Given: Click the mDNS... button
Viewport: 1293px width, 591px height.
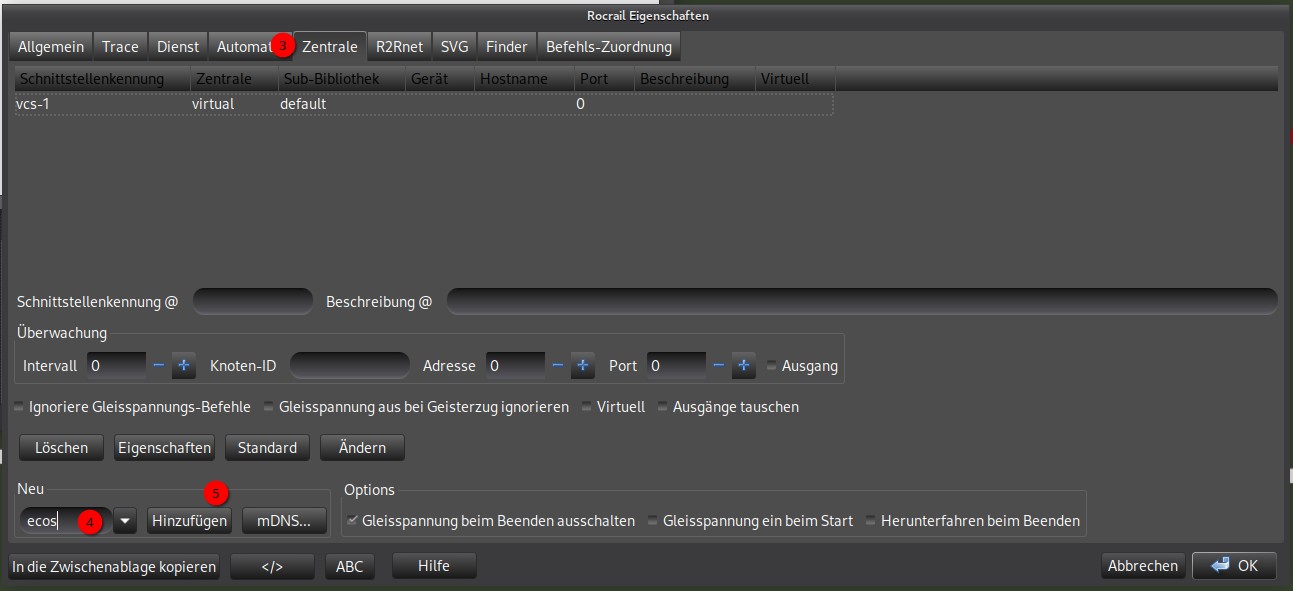Looking at the screenshot, I should click(x=284, y=520).
